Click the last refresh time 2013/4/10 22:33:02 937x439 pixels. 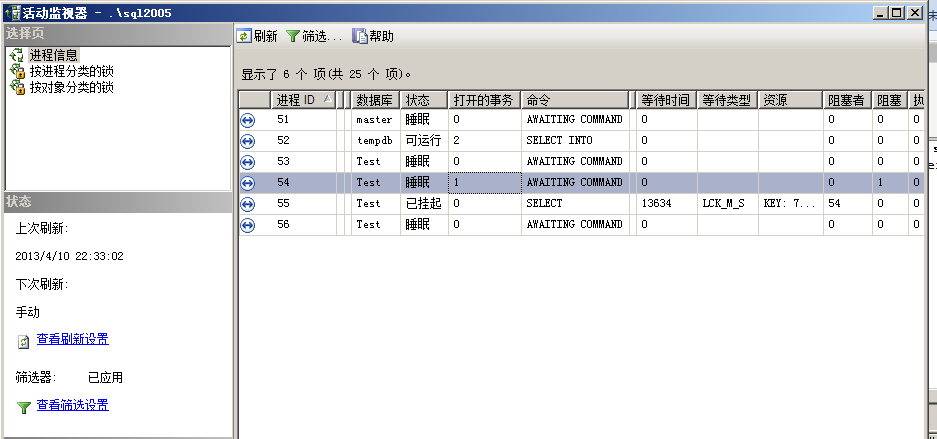(69, 256)
